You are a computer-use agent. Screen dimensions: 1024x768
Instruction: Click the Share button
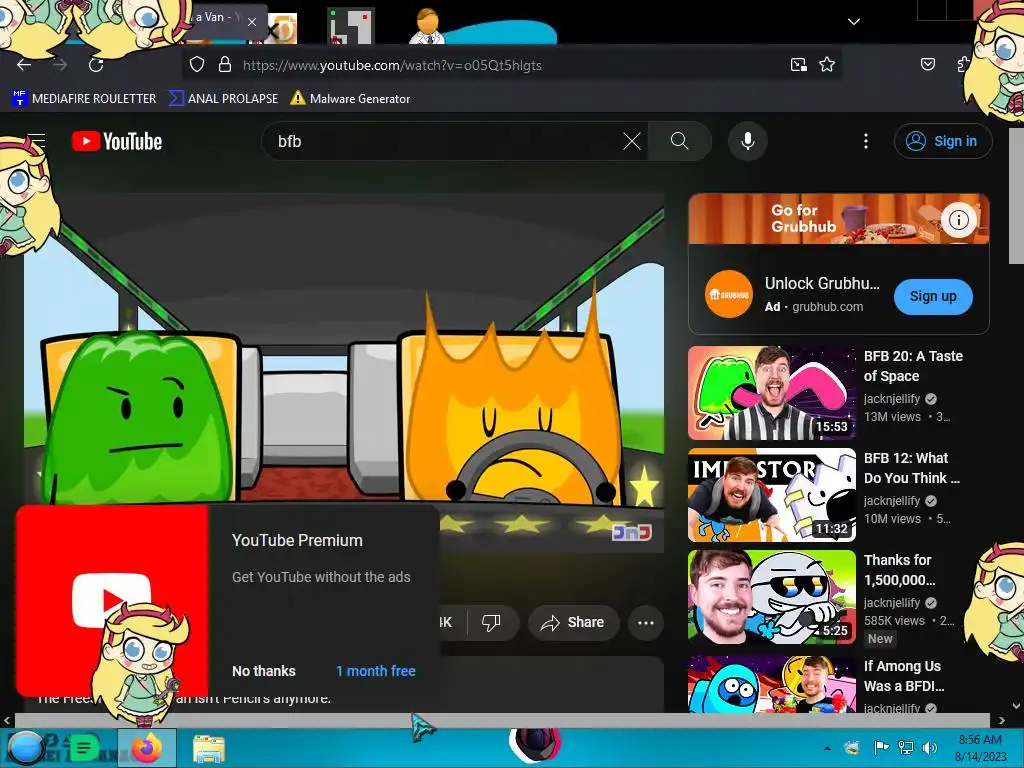click(573, 622)
